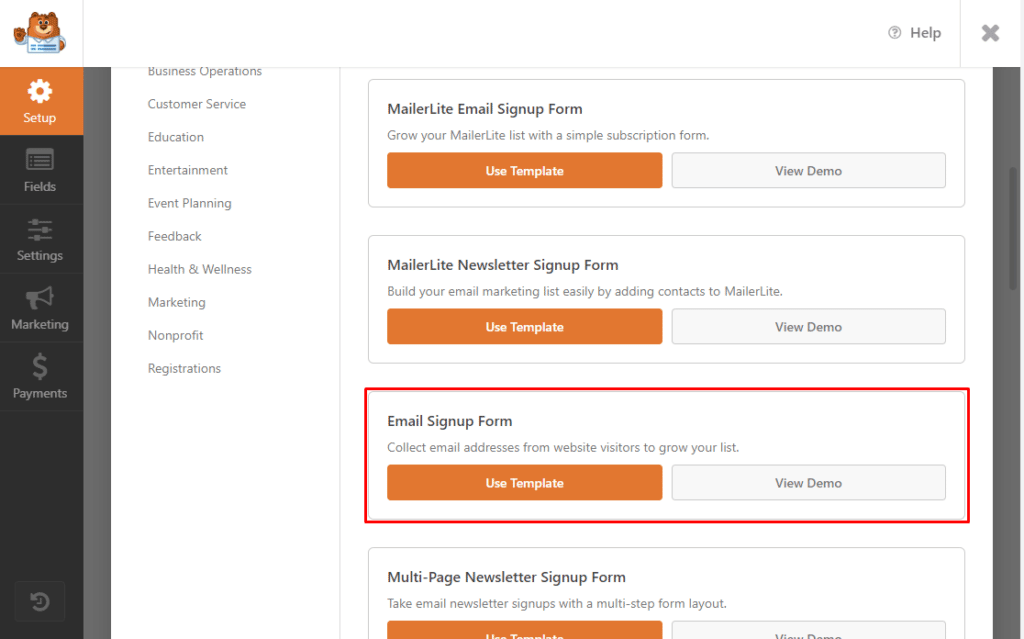Switch to the Fields panel
Viewport: 1024px width, 639px height.
pyautogui.click(x=41, y=170)
